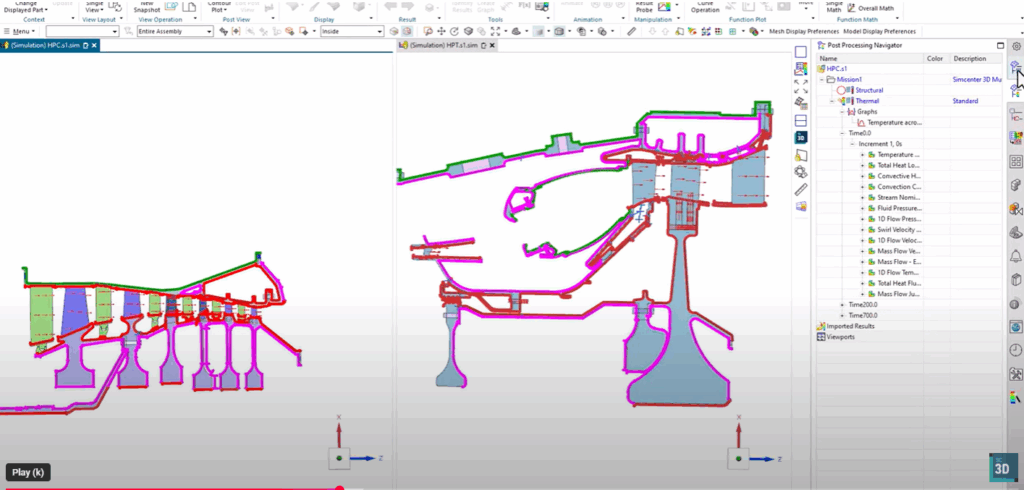
Task: Open the Entire Assembly dropdown
Action: click(x=174, y=31)
